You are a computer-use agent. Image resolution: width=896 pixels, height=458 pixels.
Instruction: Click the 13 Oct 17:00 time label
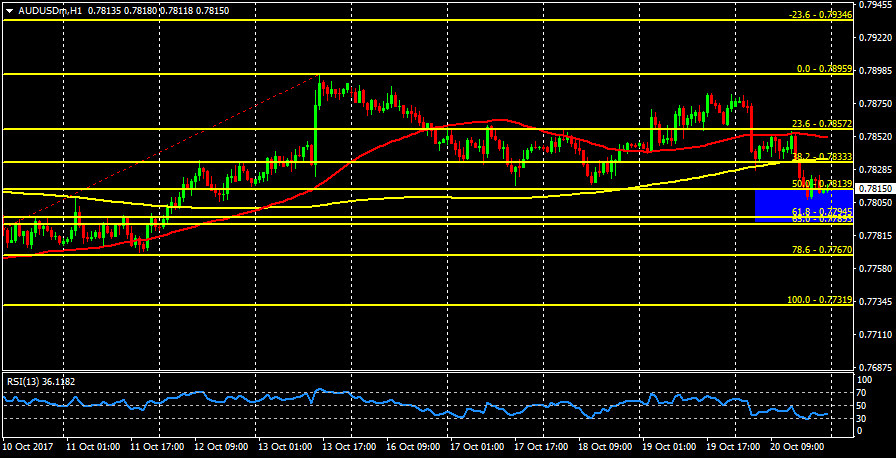point(348,447)
